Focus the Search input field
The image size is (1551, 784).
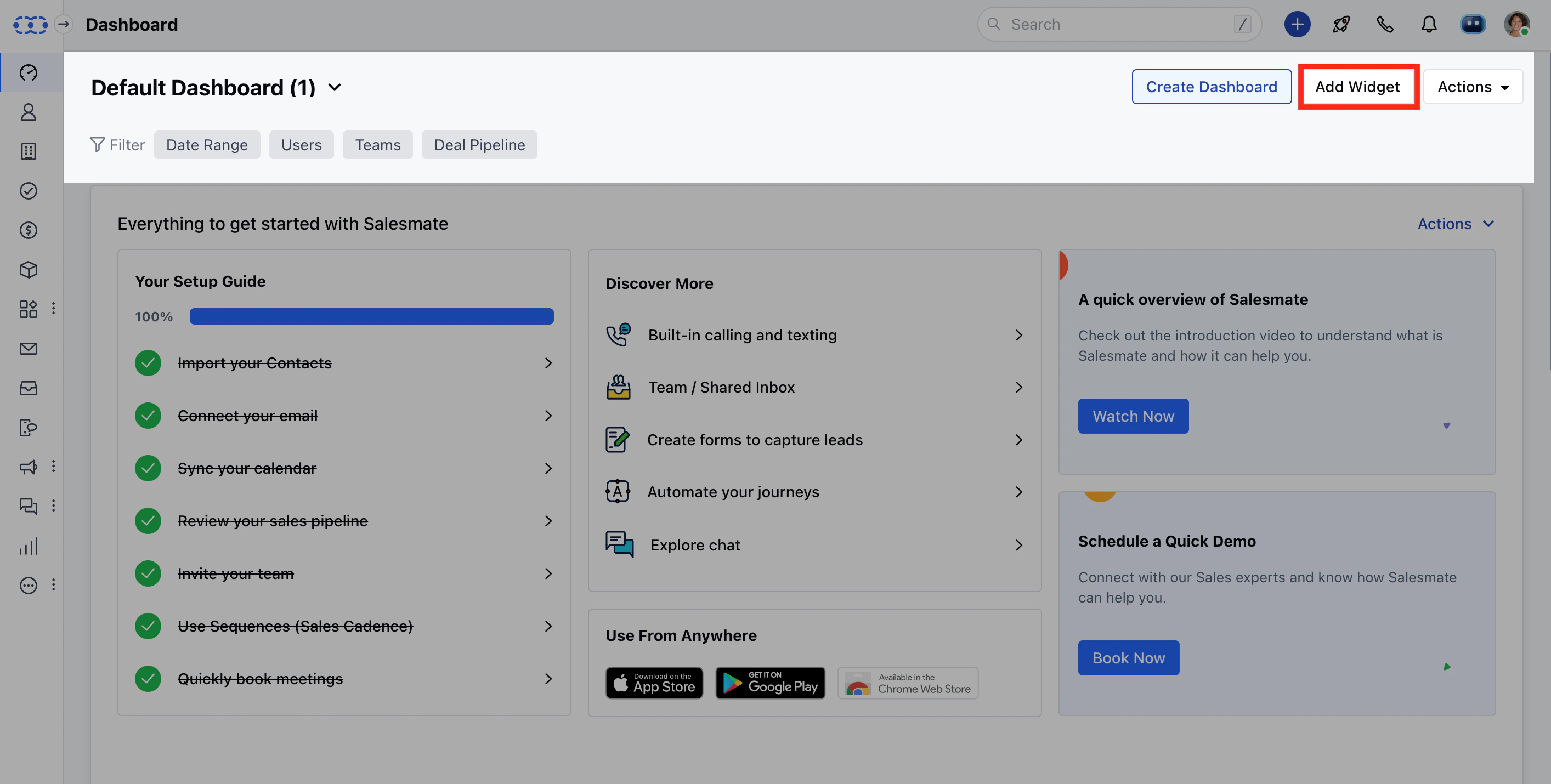pos(1119,25)
